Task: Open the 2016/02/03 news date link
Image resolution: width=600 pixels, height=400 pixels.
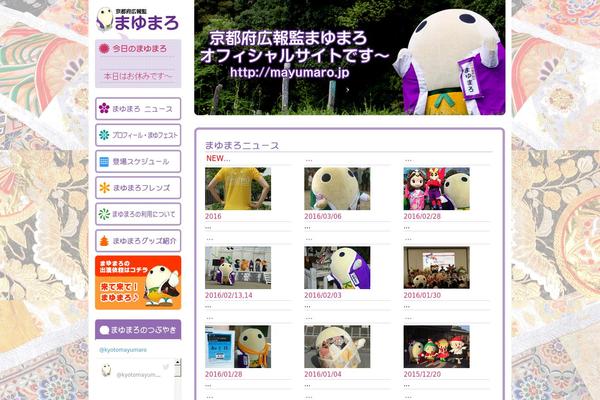Action: click(323, 295)
